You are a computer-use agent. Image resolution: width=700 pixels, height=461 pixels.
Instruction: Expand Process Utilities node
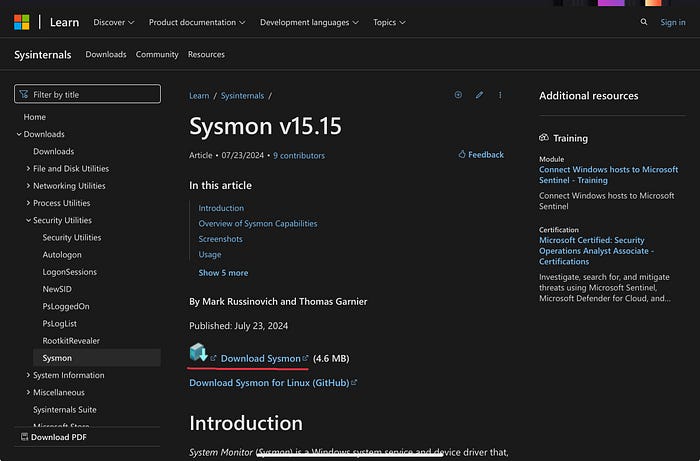coord(28,203)
